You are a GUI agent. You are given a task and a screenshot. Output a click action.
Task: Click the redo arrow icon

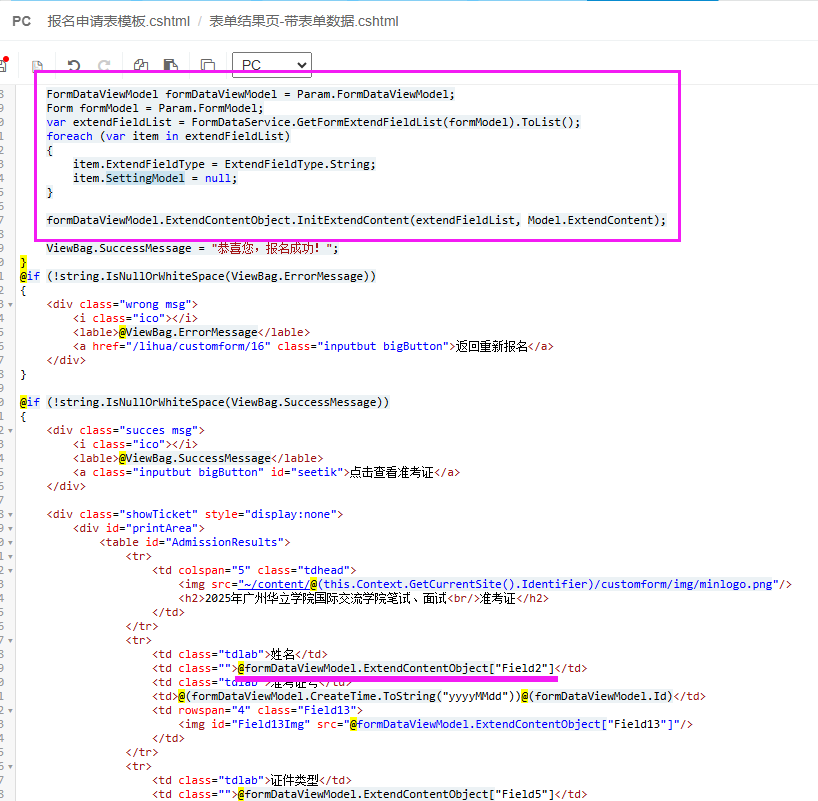coord(104,66)
